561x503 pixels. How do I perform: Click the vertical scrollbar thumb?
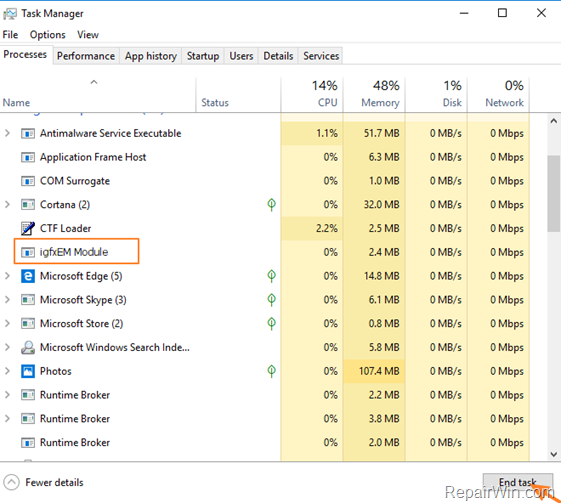click(x=554, y=194)
